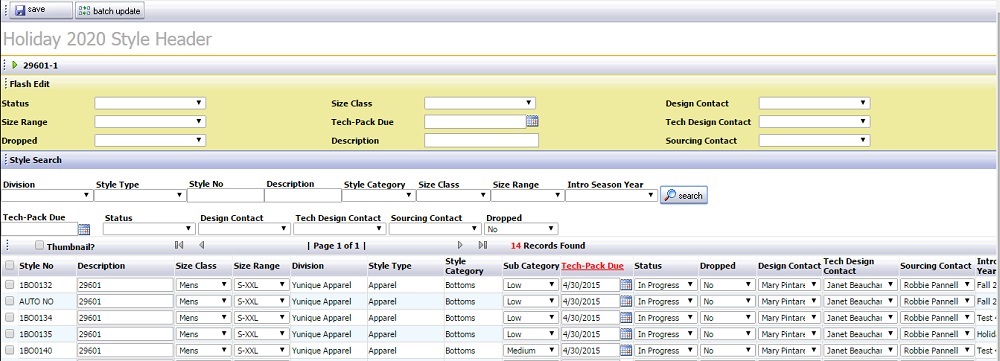This screenshot has height=361, width=1000.
Task: Select the row checkbox for 1BO0134
Action: pyautogui.click(x=10, y=317)
